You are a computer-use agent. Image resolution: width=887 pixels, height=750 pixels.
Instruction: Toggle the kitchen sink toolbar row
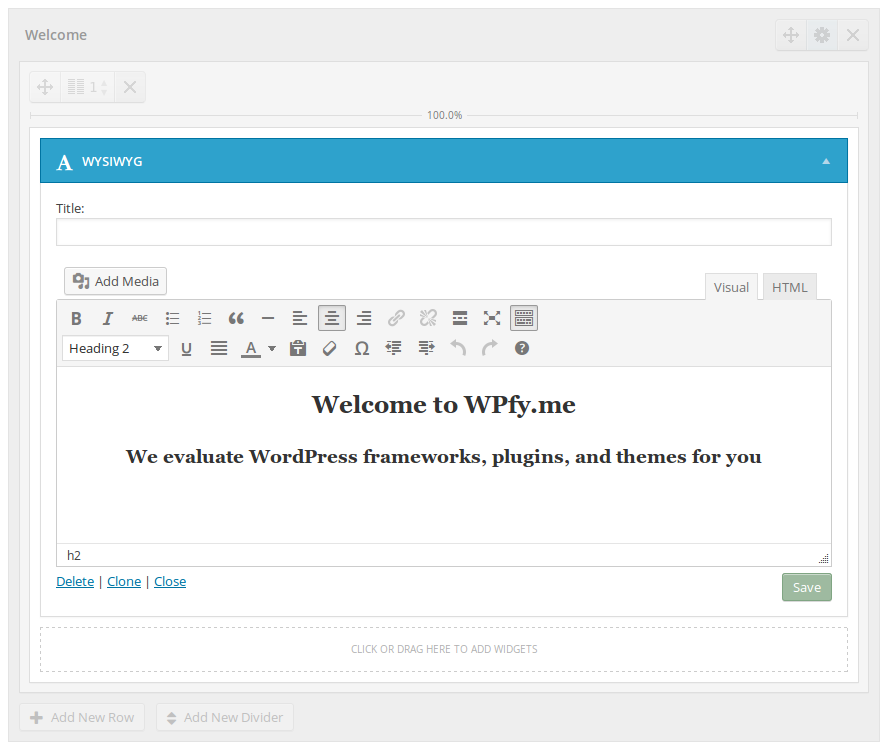pos(524,318)
